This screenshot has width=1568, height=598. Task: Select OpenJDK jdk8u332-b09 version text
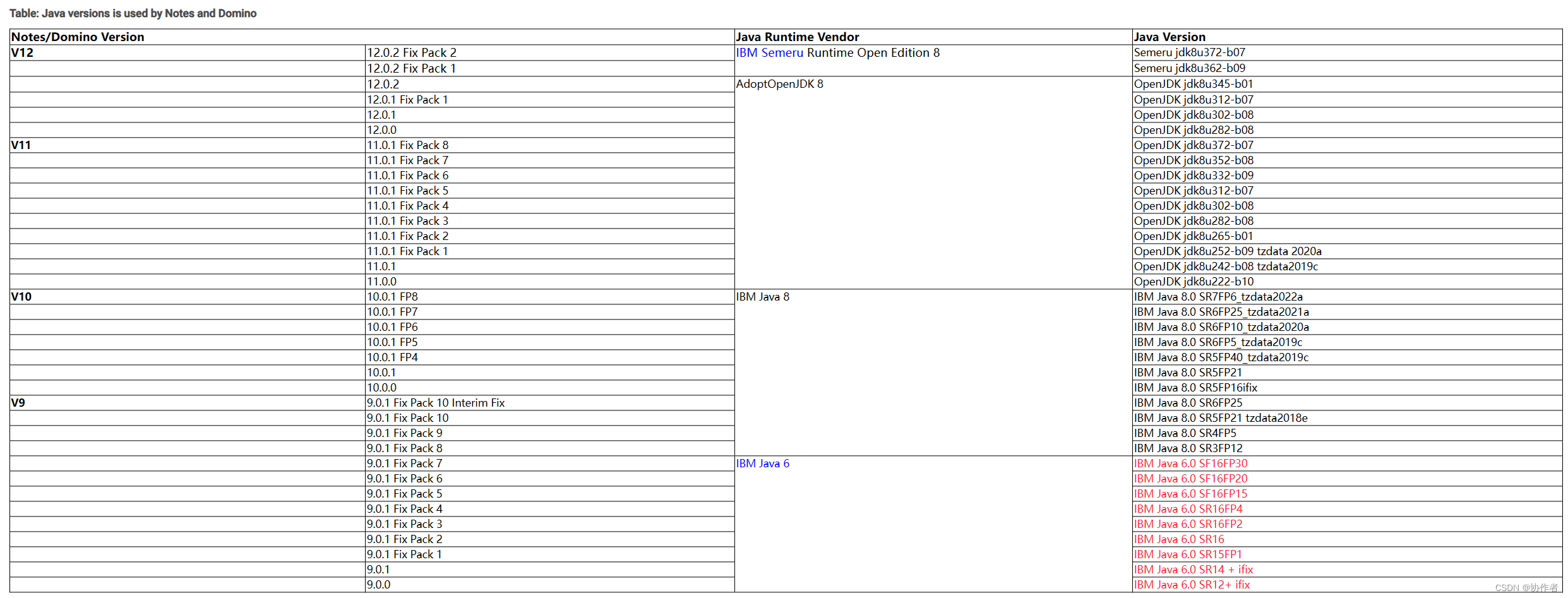pyautogui.click(x=1194, y=176)
